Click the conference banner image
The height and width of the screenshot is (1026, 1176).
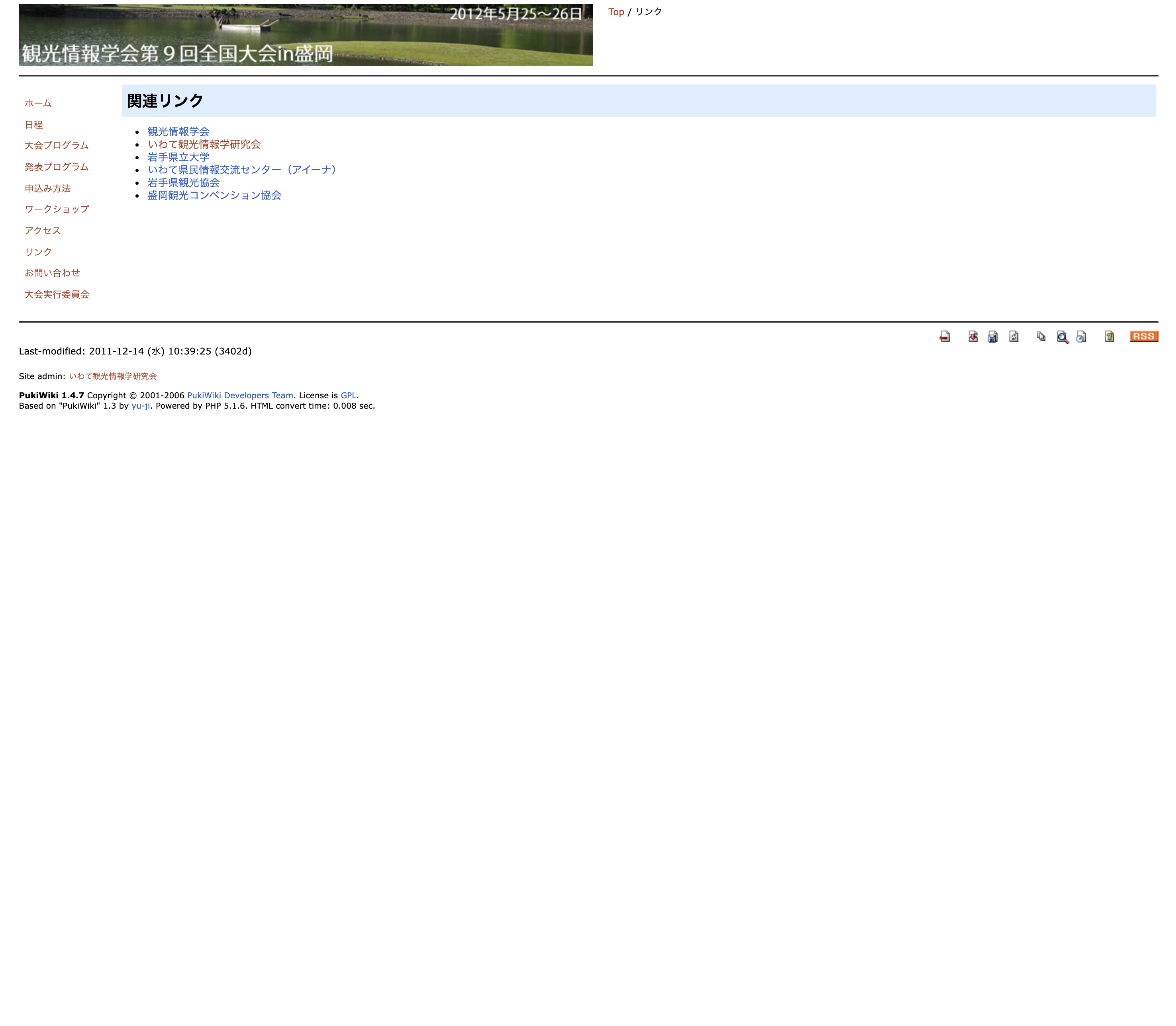(x=306, y=35)
